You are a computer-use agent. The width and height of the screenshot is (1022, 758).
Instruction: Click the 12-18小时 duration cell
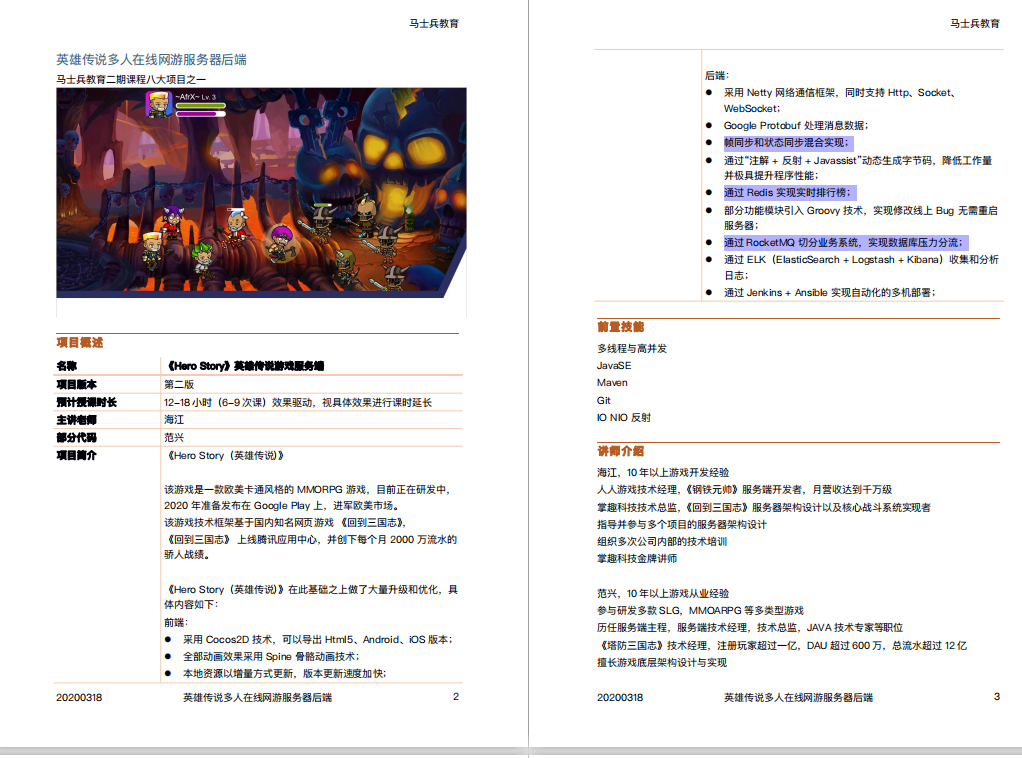(x=298, y=402)
